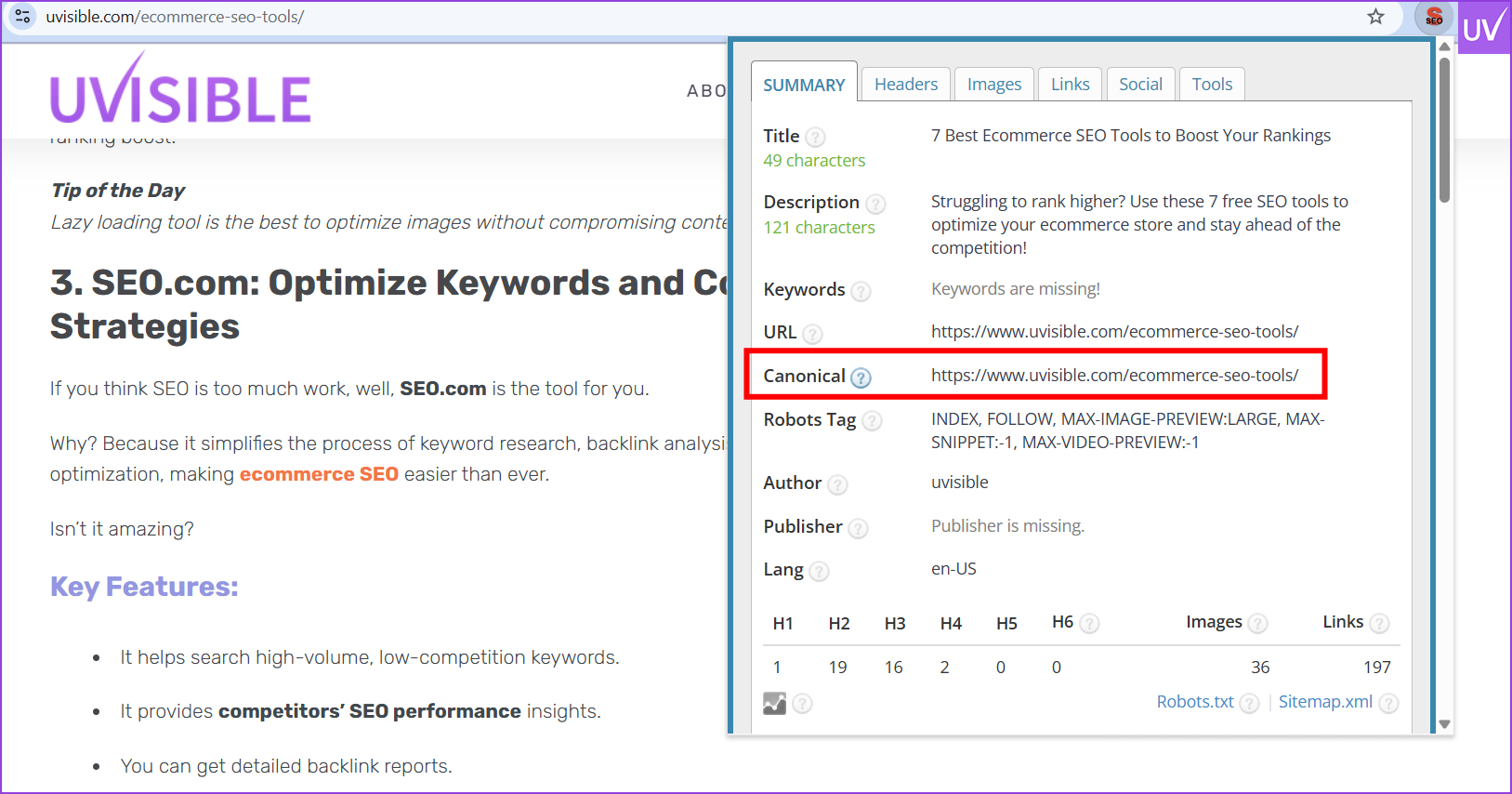Viewport: 1512px width, 794px height.
Task: Open the Images tab
Action: 993,85
